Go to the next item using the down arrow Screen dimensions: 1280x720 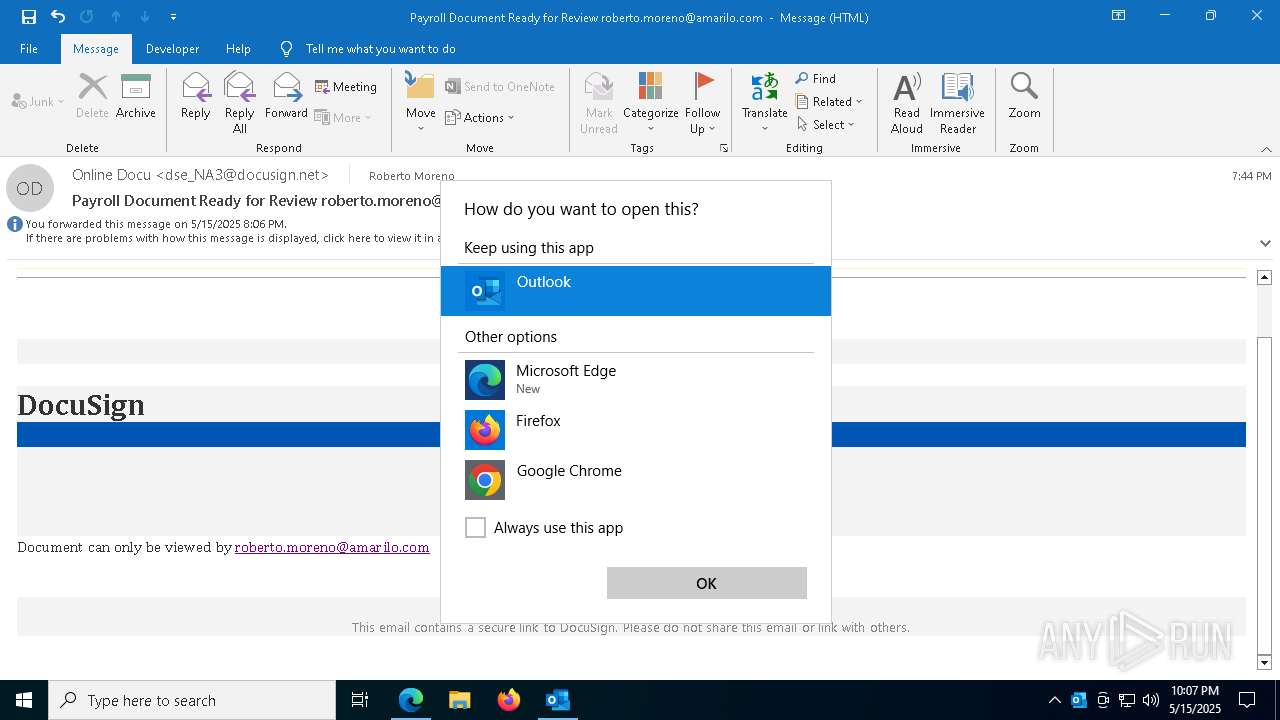(x=145, y=17)
